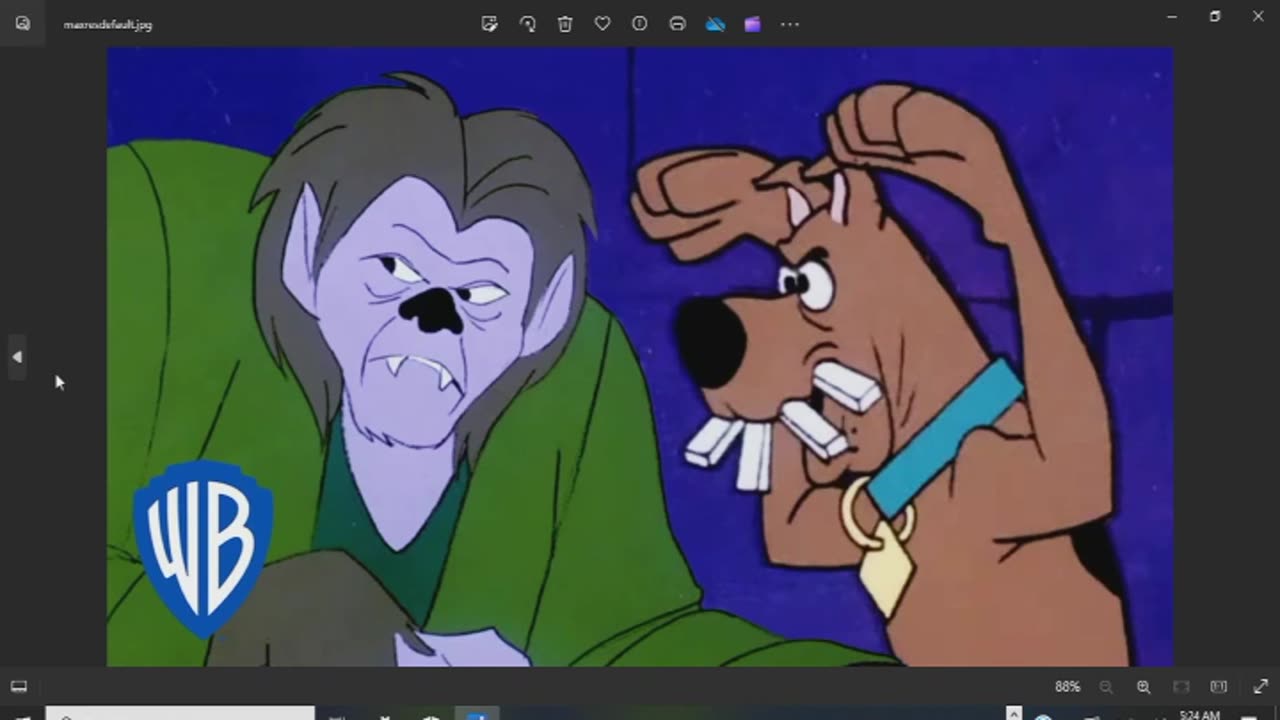Go to the previous image arrow

(17, 357)
